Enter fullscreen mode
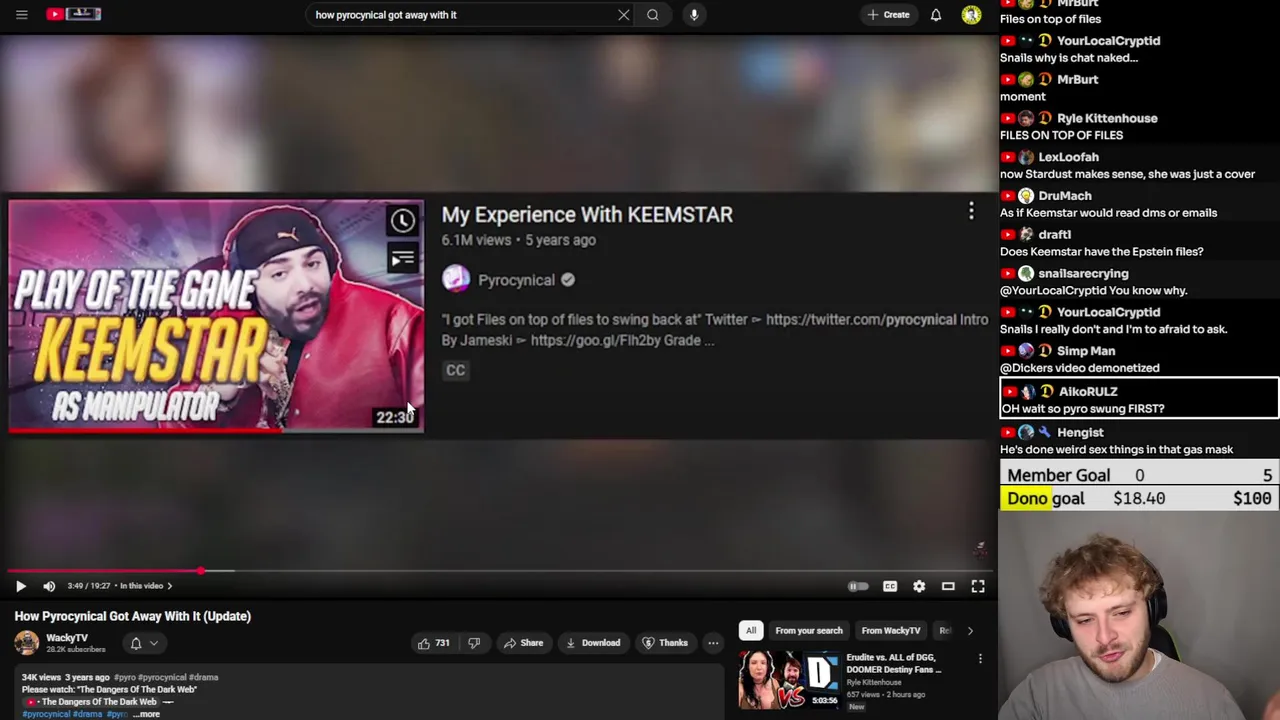Screen dimensions: 1280x720 click(x=978, y=586)
